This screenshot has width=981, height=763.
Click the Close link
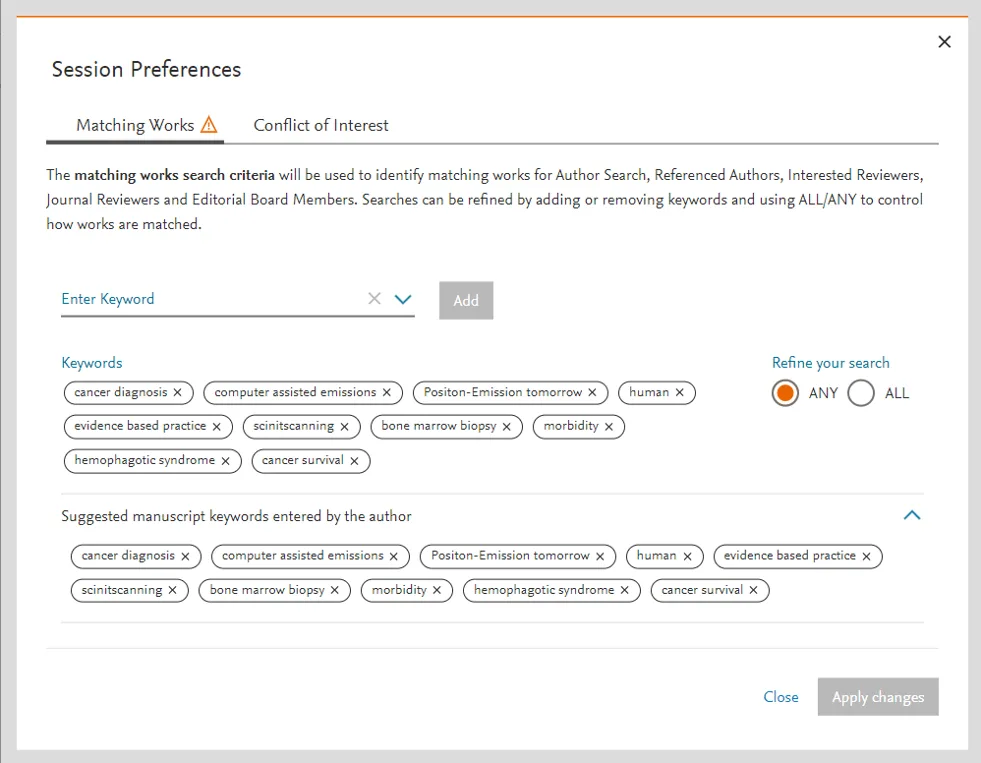point(781,697)
